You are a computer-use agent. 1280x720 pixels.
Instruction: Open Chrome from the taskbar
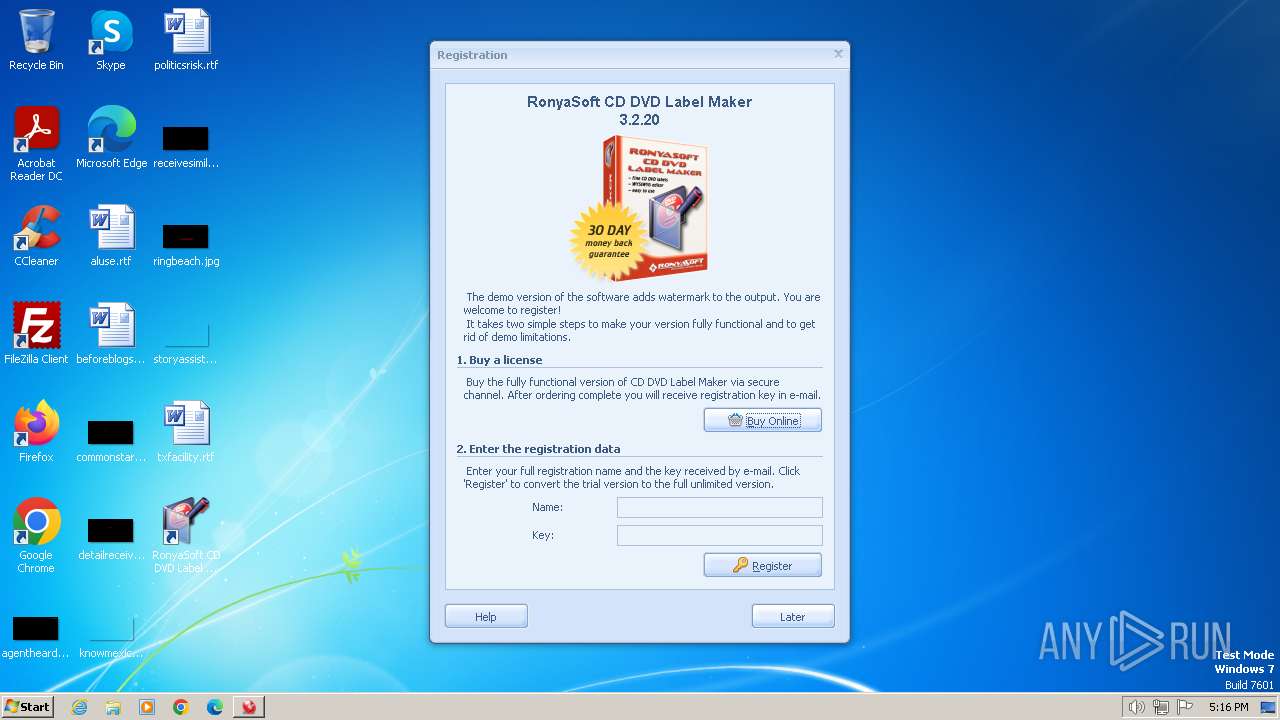[x=181, y=707]
